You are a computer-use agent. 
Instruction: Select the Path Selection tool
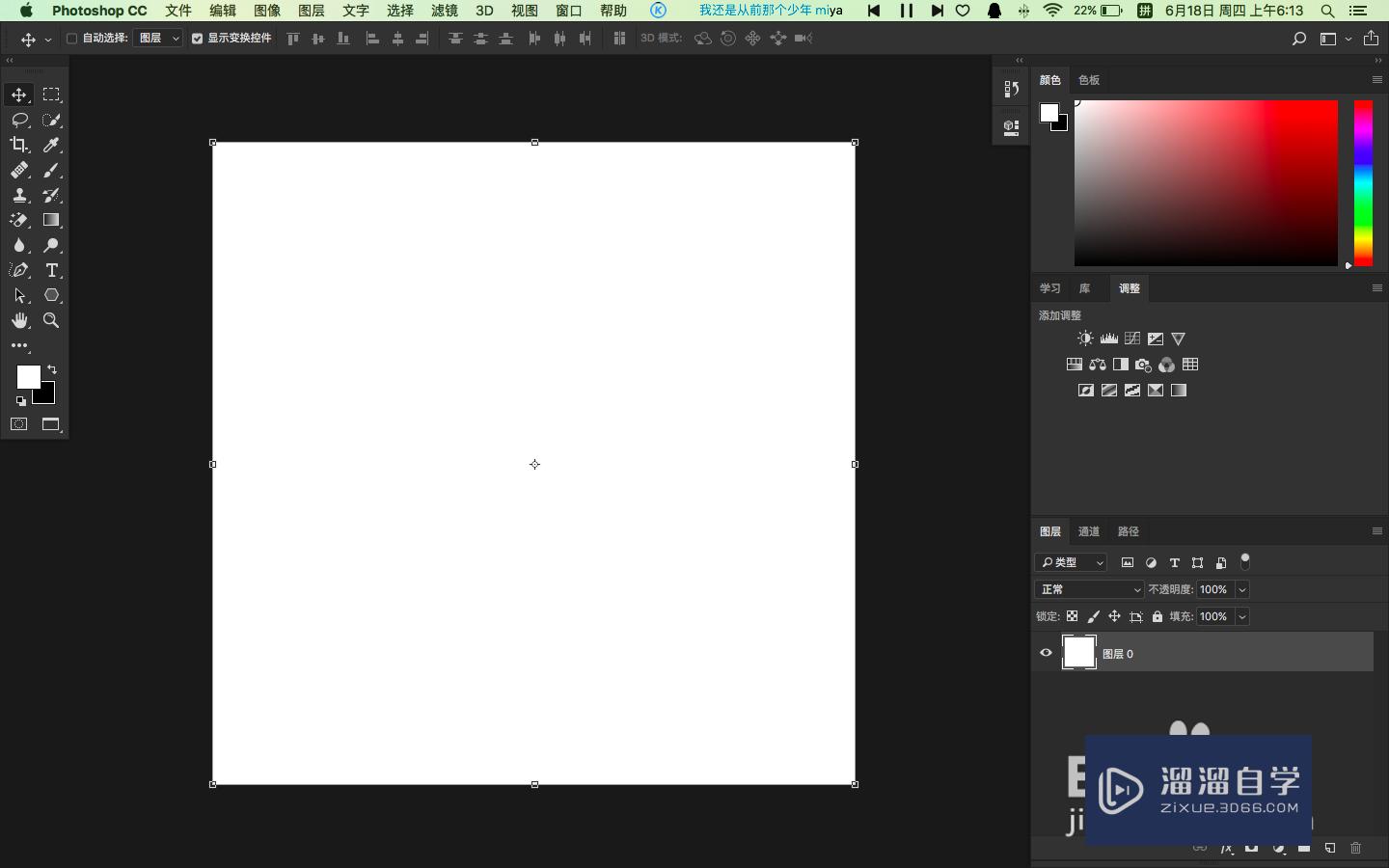(19, 295)
